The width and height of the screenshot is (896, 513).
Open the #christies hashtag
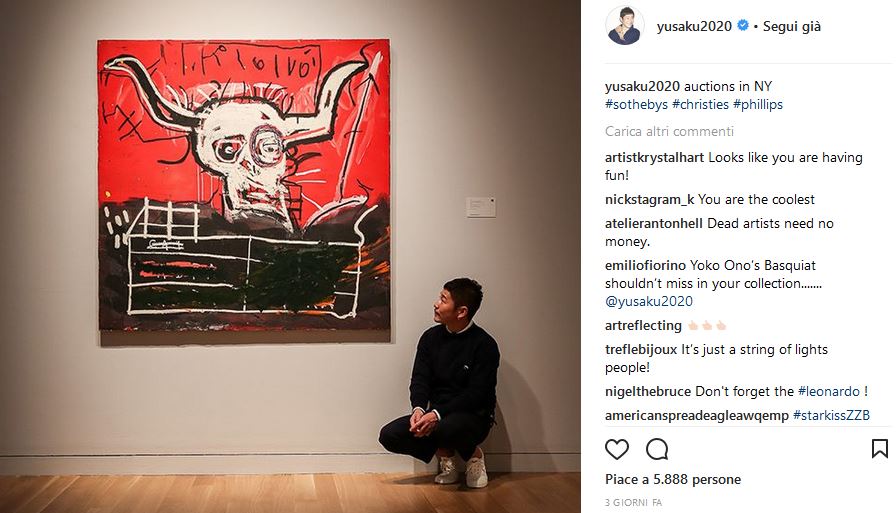click(701, 105)
